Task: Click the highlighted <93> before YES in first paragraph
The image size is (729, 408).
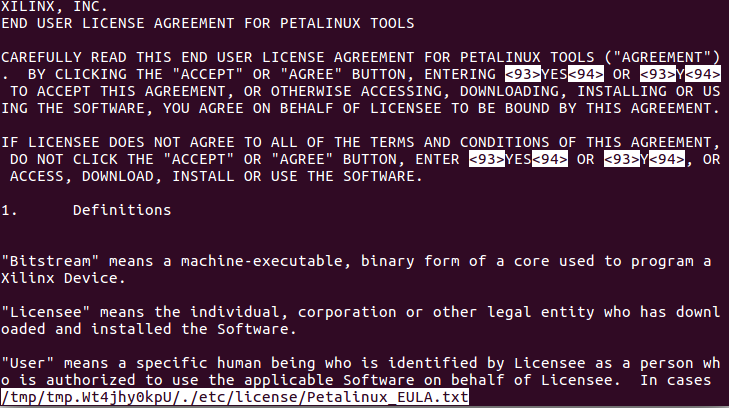Action: [x=523, y=74]
